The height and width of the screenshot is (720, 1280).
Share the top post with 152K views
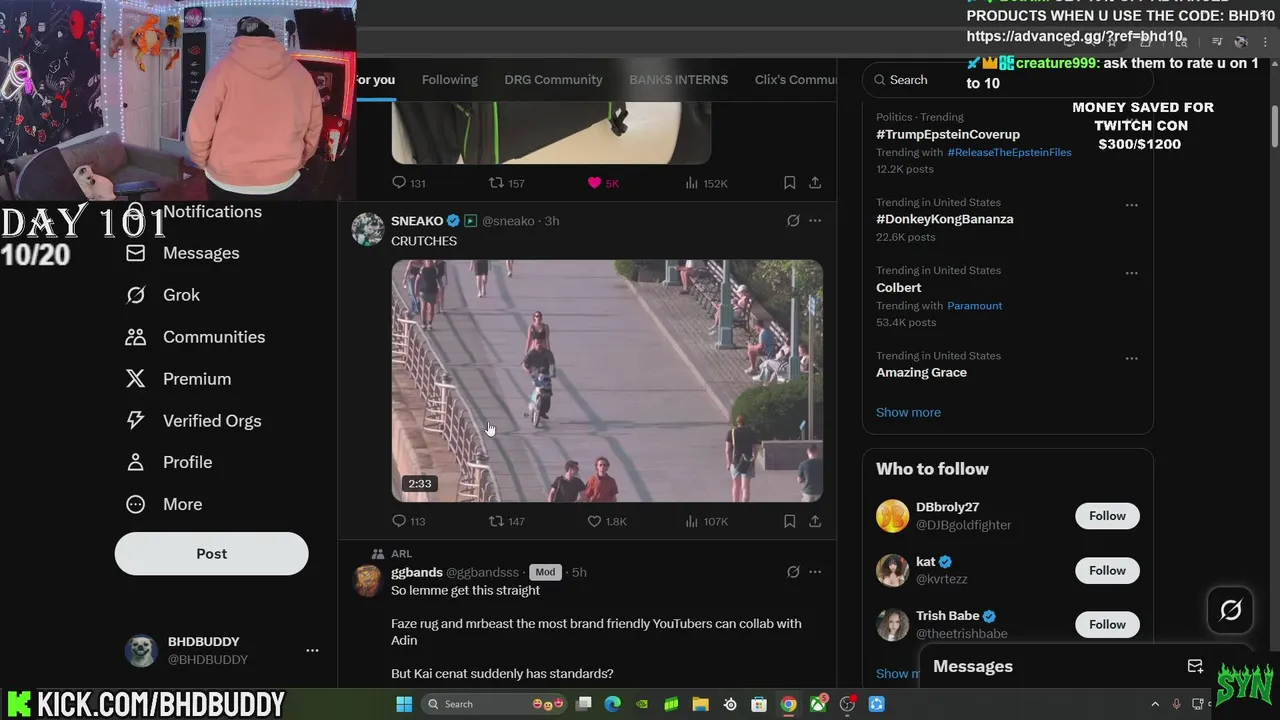click(815, 183)
